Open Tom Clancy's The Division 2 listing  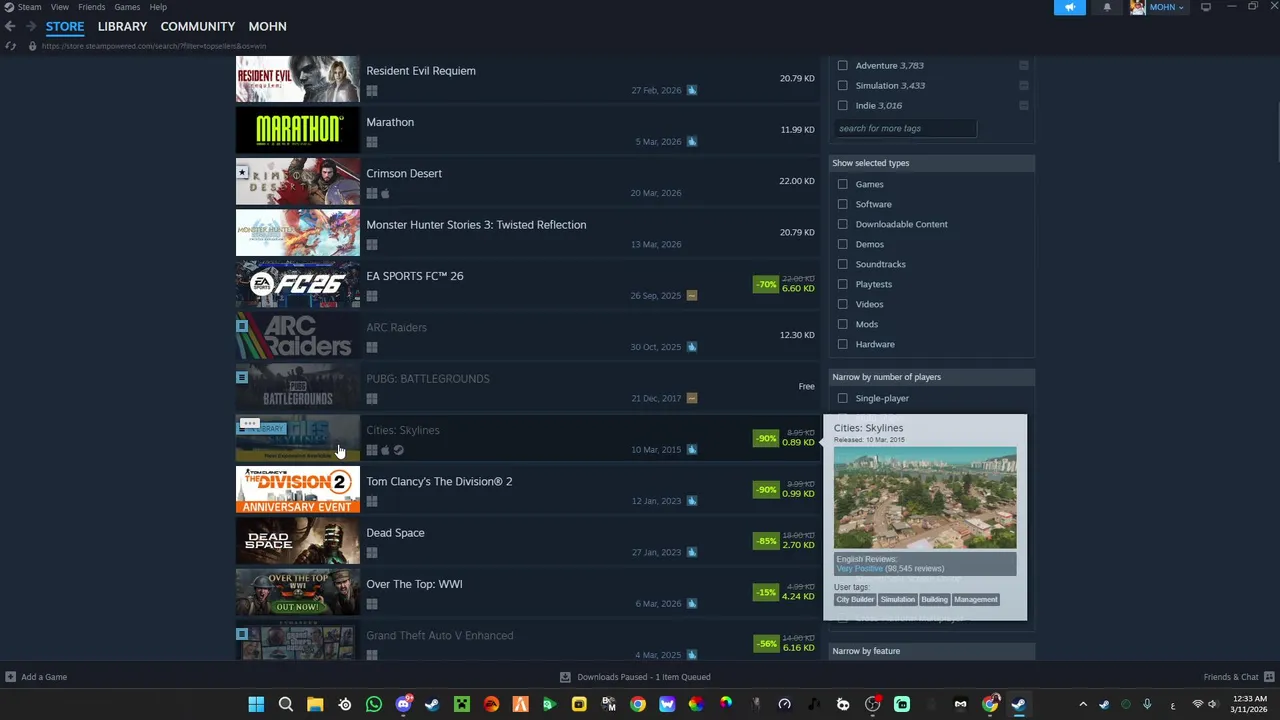[x=527, y=490]
